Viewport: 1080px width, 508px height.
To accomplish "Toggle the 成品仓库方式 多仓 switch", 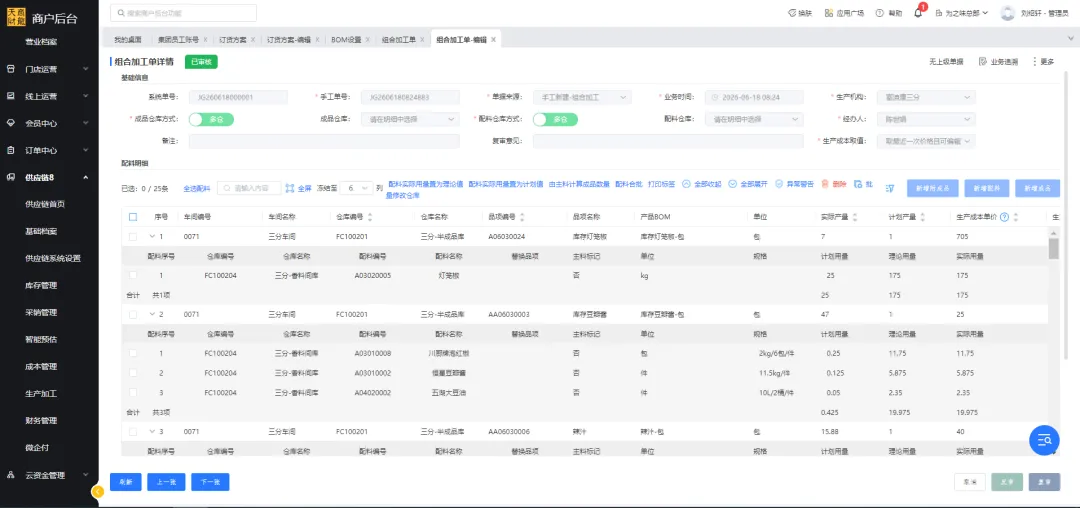I will click(x=211, y=119).
